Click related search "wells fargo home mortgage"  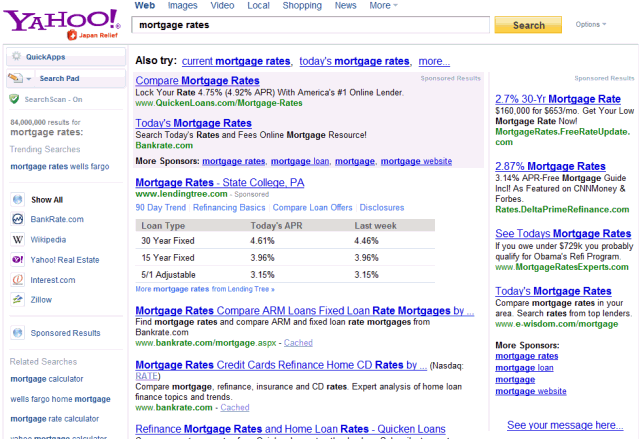(60, 399)
